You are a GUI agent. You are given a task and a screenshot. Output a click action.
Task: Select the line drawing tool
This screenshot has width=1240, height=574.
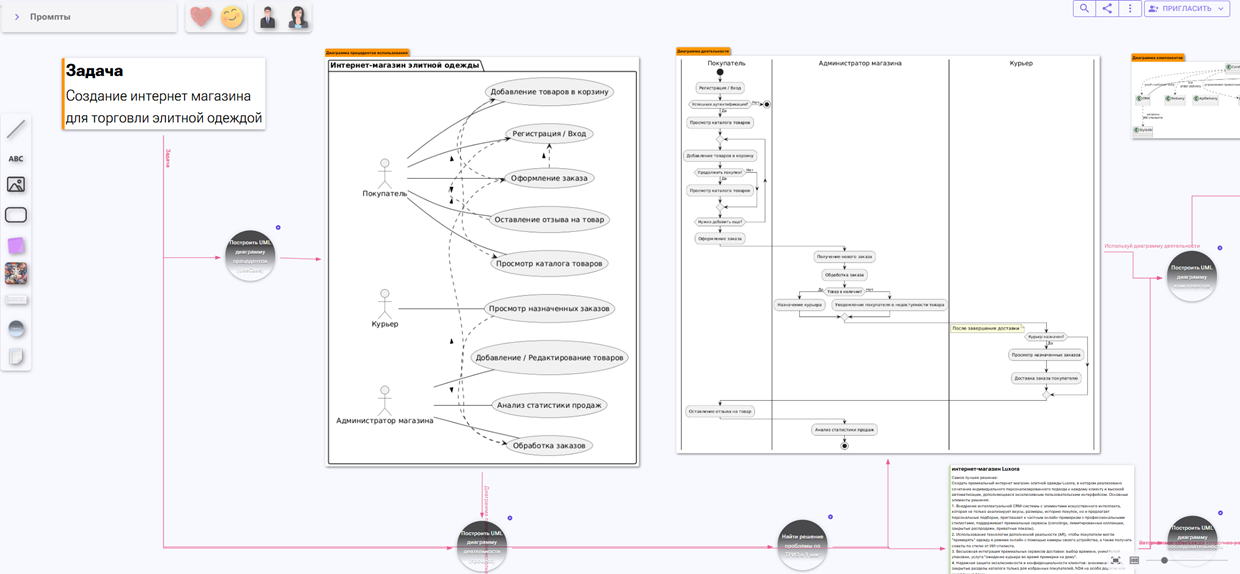pos(16,129)
